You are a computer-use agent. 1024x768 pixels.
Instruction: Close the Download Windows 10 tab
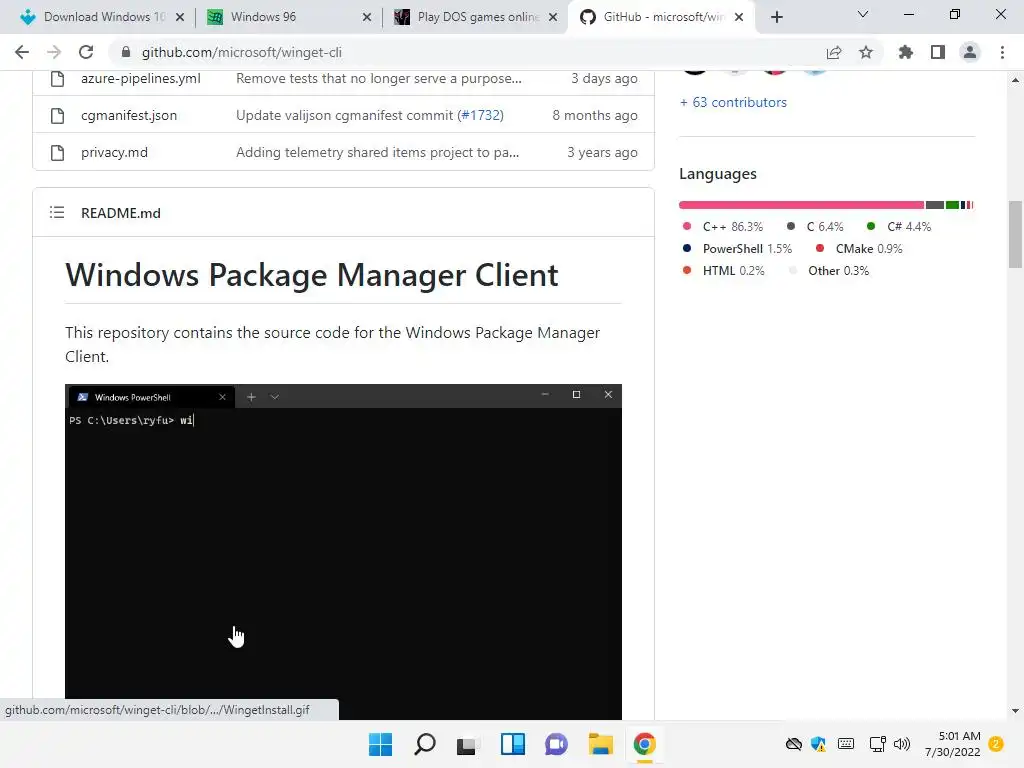(180, 17)
